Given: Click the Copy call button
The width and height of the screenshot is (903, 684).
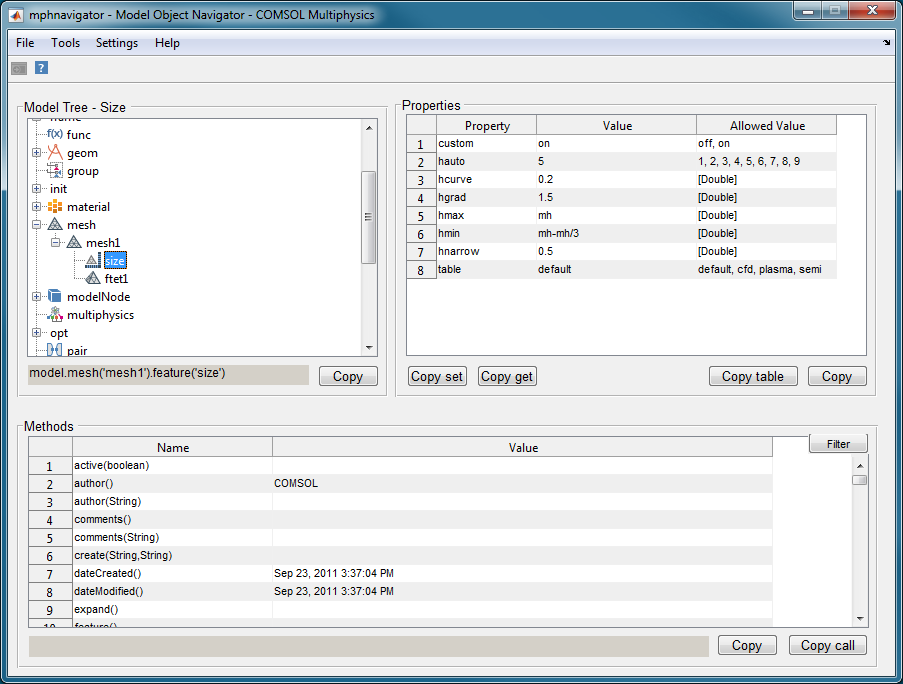Looking at the screenshot, I should (x=827, y=645).
